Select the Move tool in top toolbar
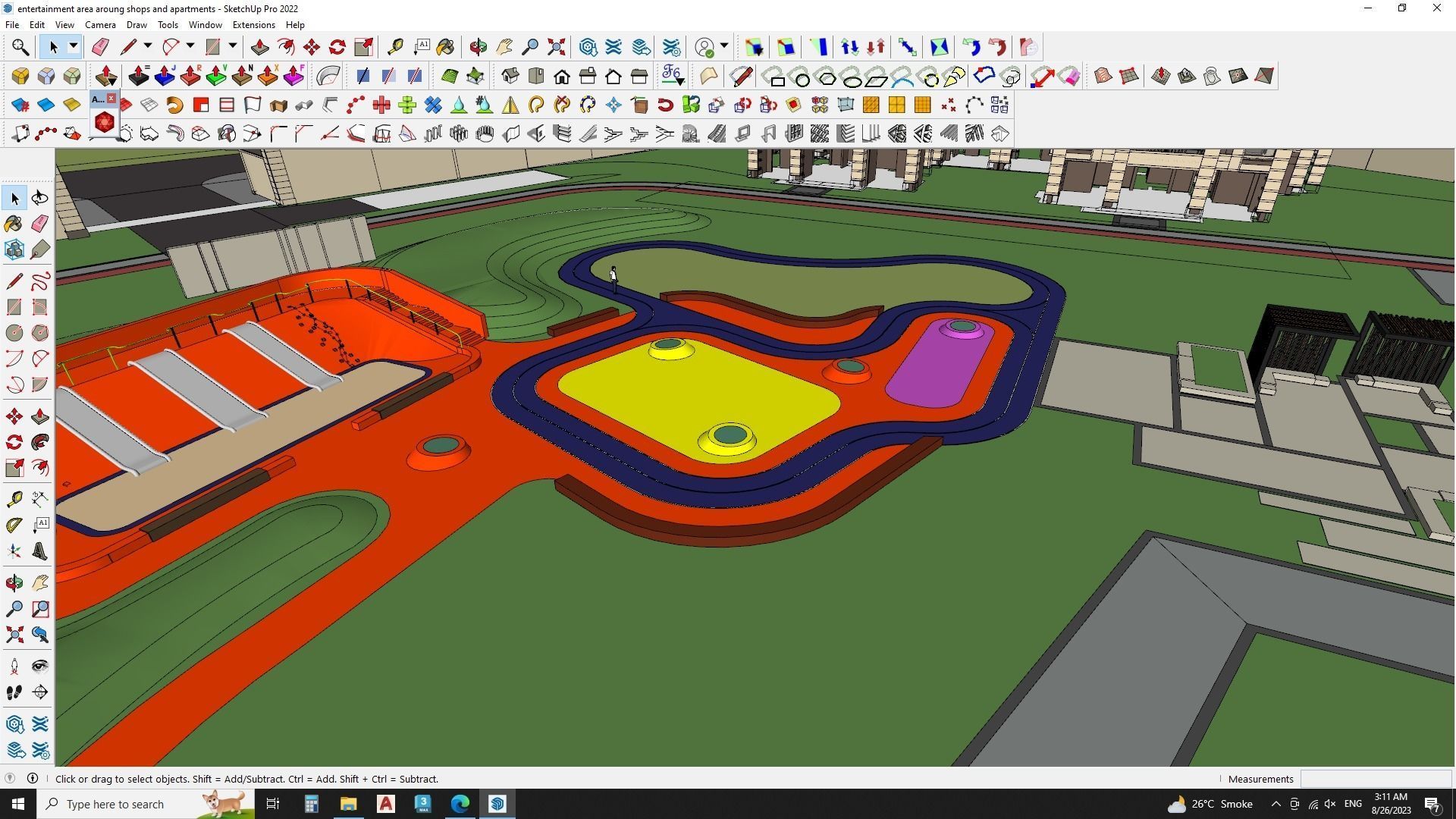This screenshot has width=1456, height=819. point(312,47)
